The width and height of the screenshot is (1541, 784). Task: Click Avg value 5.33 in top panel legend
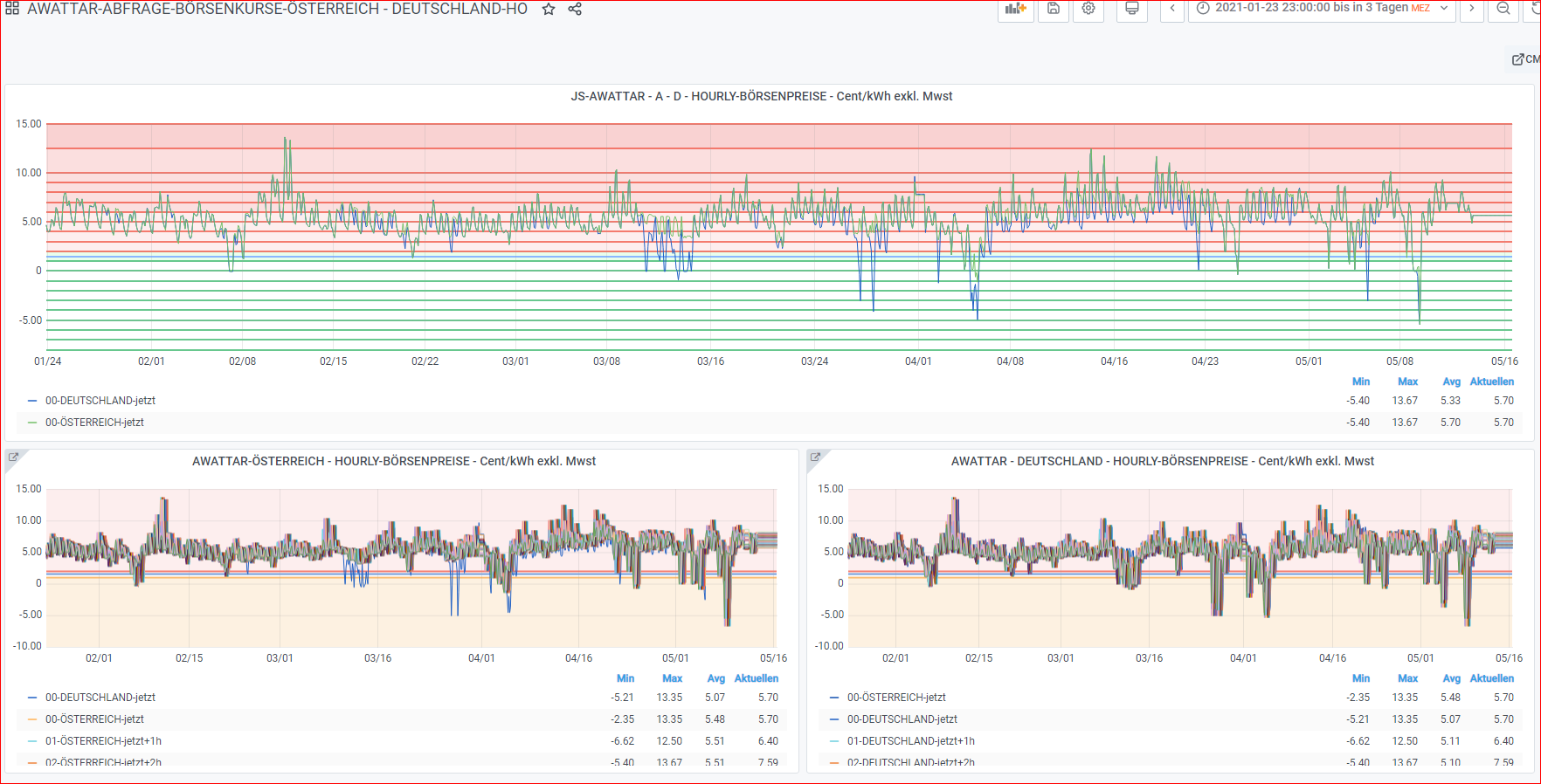[1450, 401]
